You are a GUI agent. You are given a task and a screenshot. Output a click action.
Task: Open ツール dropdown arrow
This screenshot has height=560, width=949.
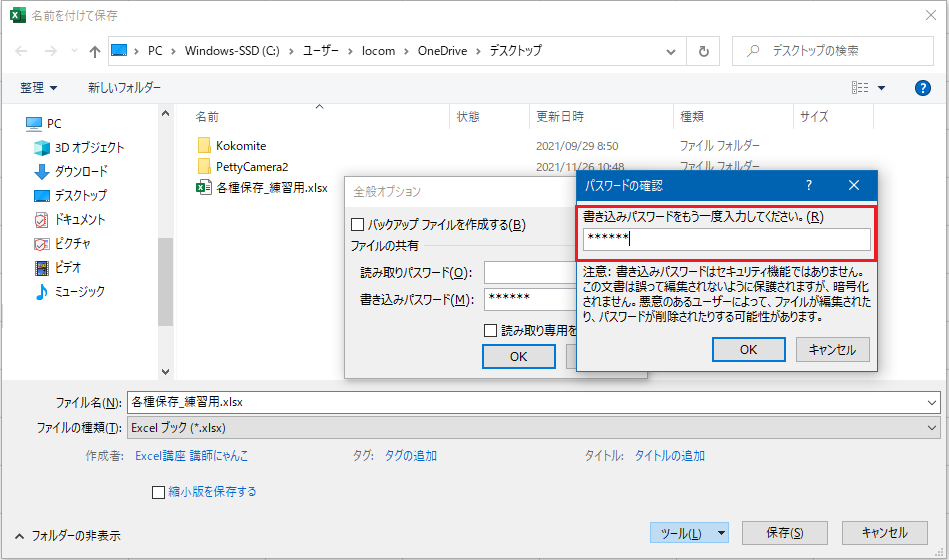pyautogui.click(x=721, y=533)
